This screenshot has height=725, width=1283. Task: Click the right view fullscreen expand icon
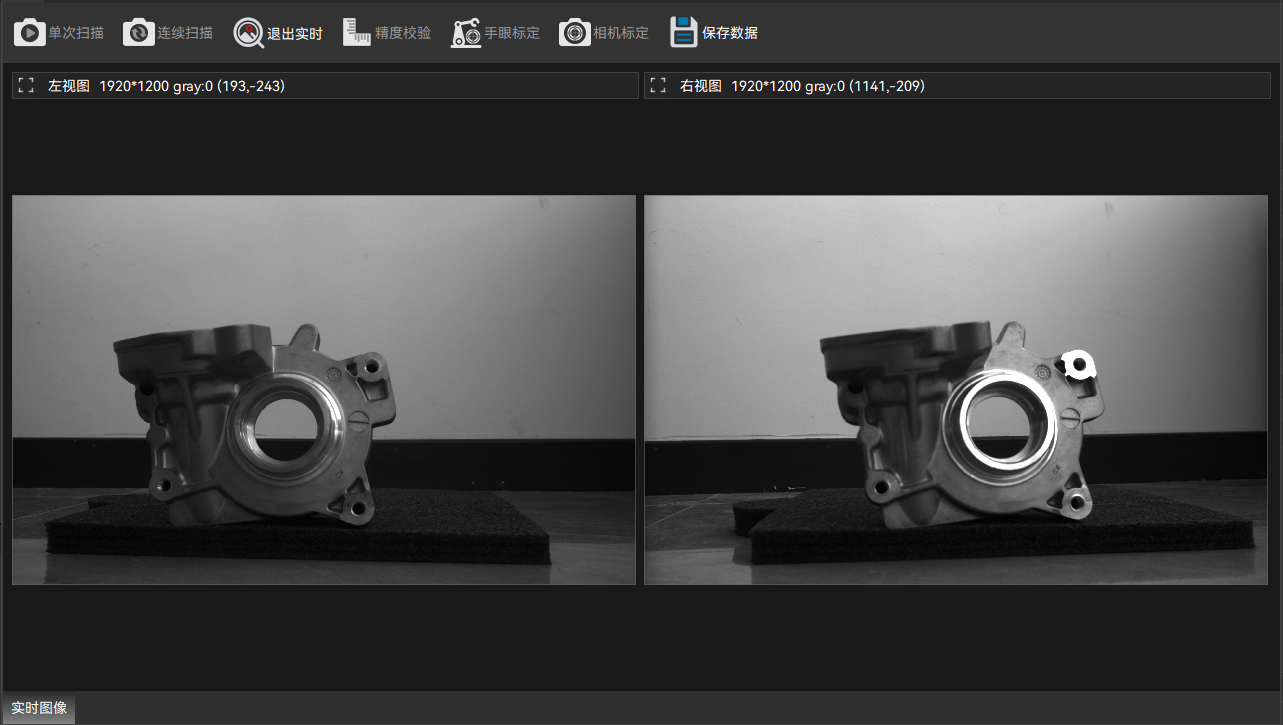658,85
